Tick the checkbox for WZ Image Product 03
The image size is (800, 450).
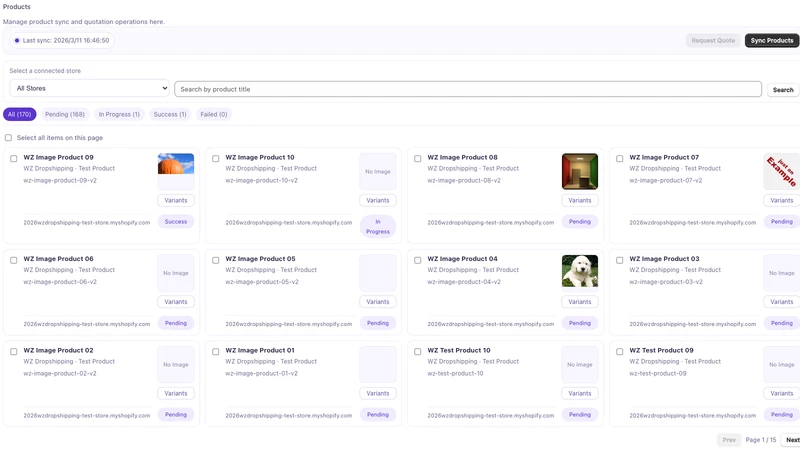click(620, 260)
